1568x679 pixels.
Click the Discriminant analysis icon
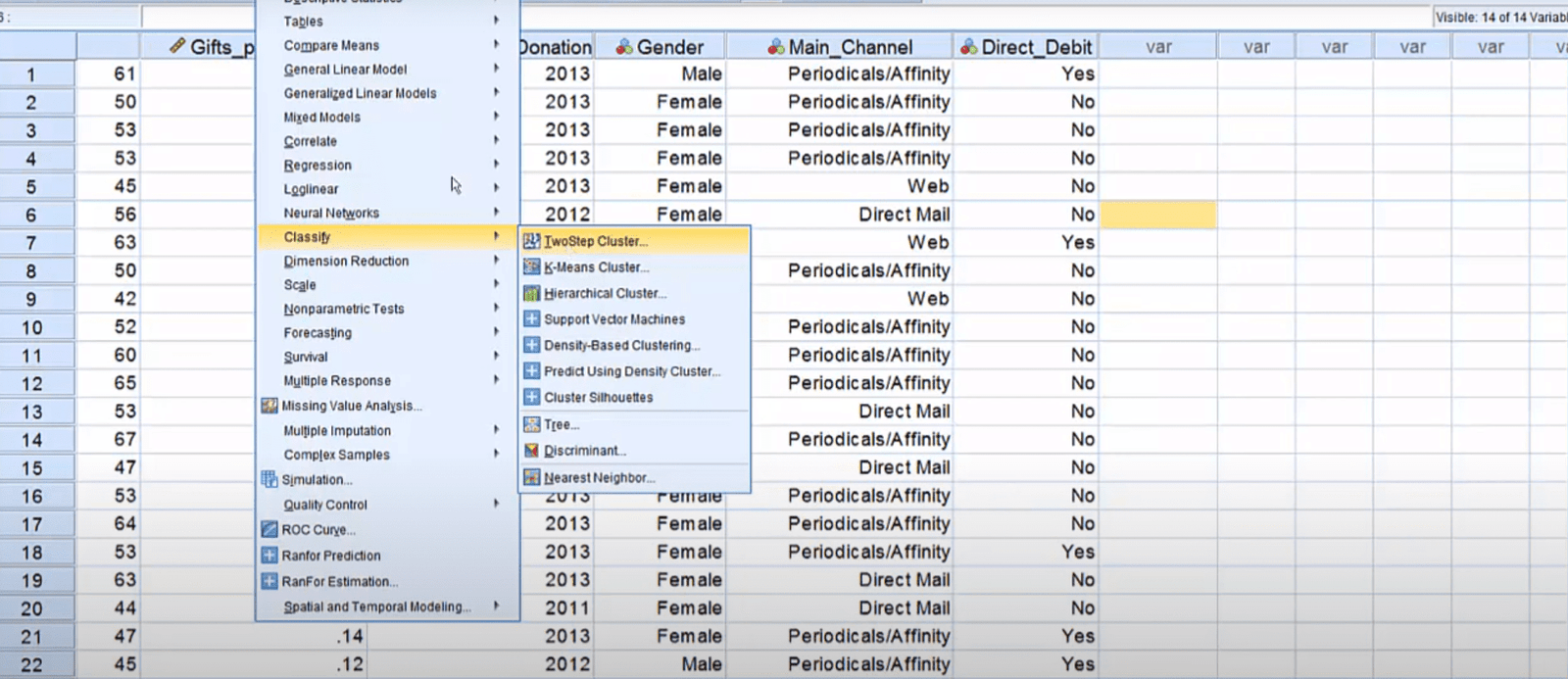point(531,451)
